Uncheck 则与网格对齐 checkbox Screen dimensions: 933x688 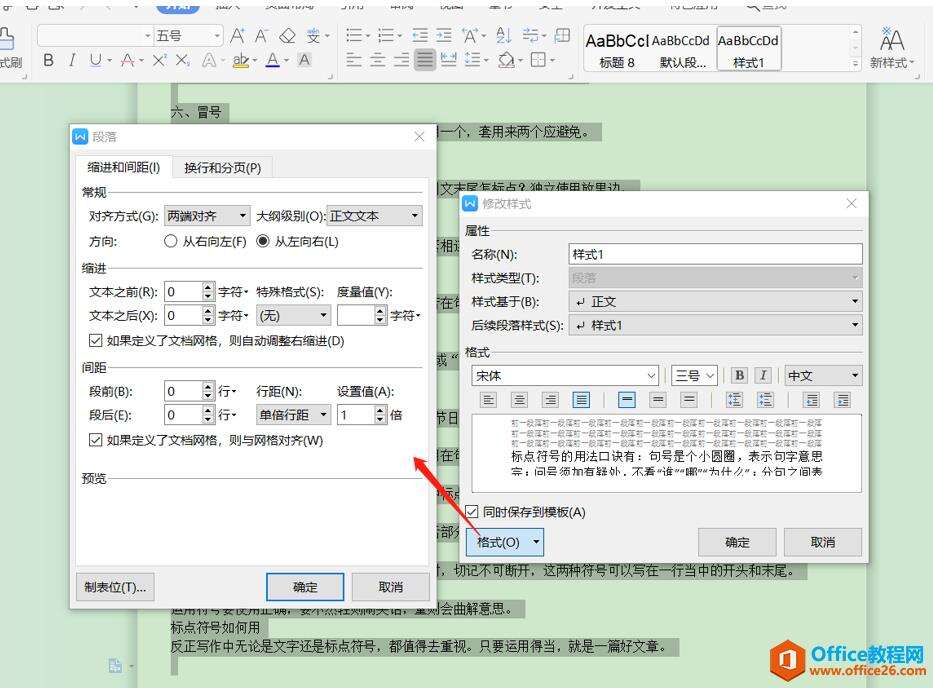(96, 440)
